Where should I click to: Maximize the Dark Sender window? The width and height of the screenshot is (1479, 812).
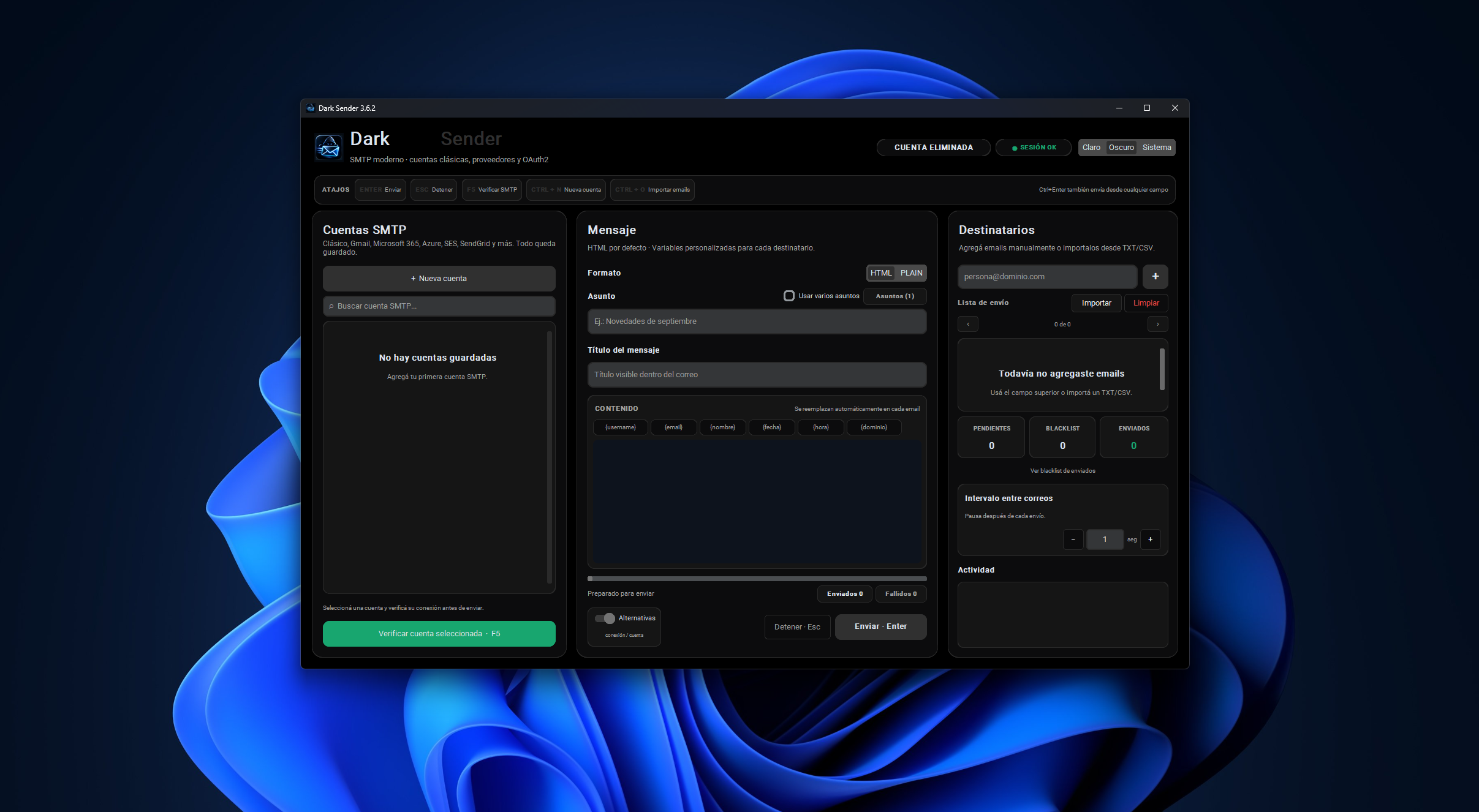[1147, 108]
